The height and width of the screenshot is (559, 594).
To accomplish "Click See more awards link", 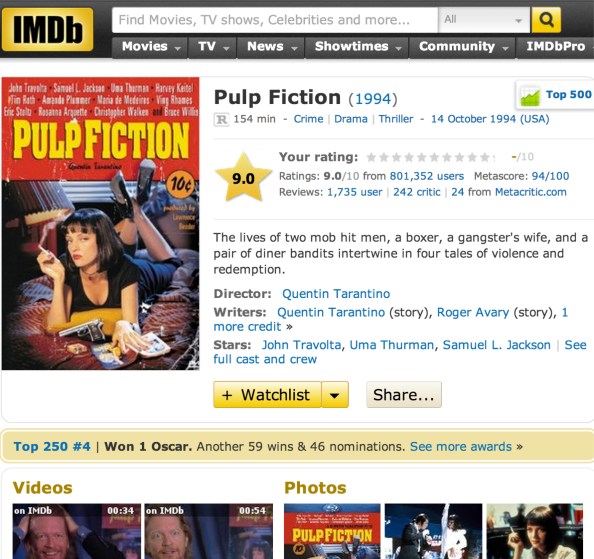I will pyautogui.click(x=461, y=447).
